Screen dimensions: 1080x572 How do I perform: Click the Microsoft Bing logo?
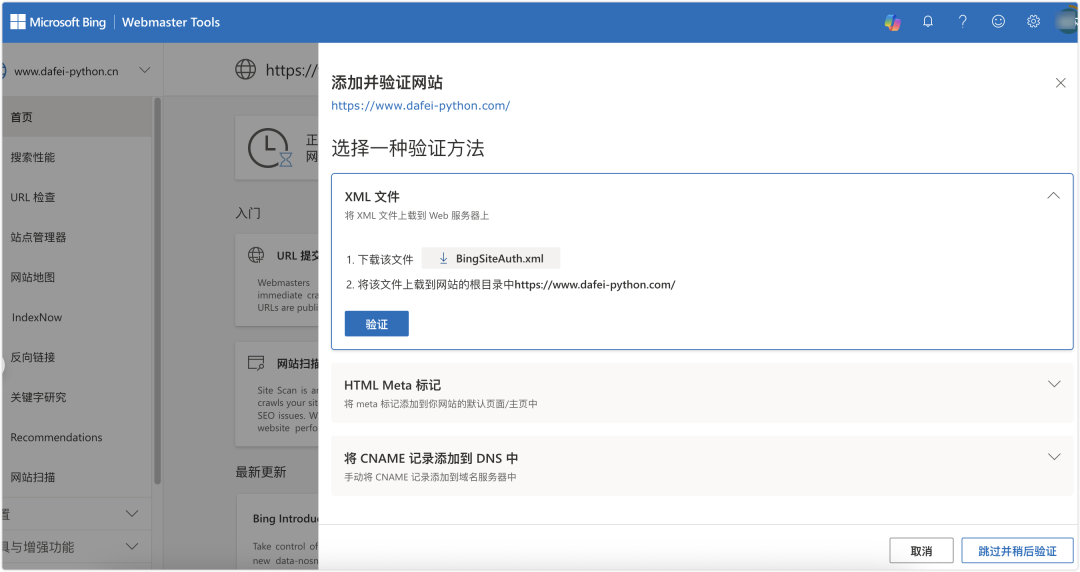(x=58, y=22)
